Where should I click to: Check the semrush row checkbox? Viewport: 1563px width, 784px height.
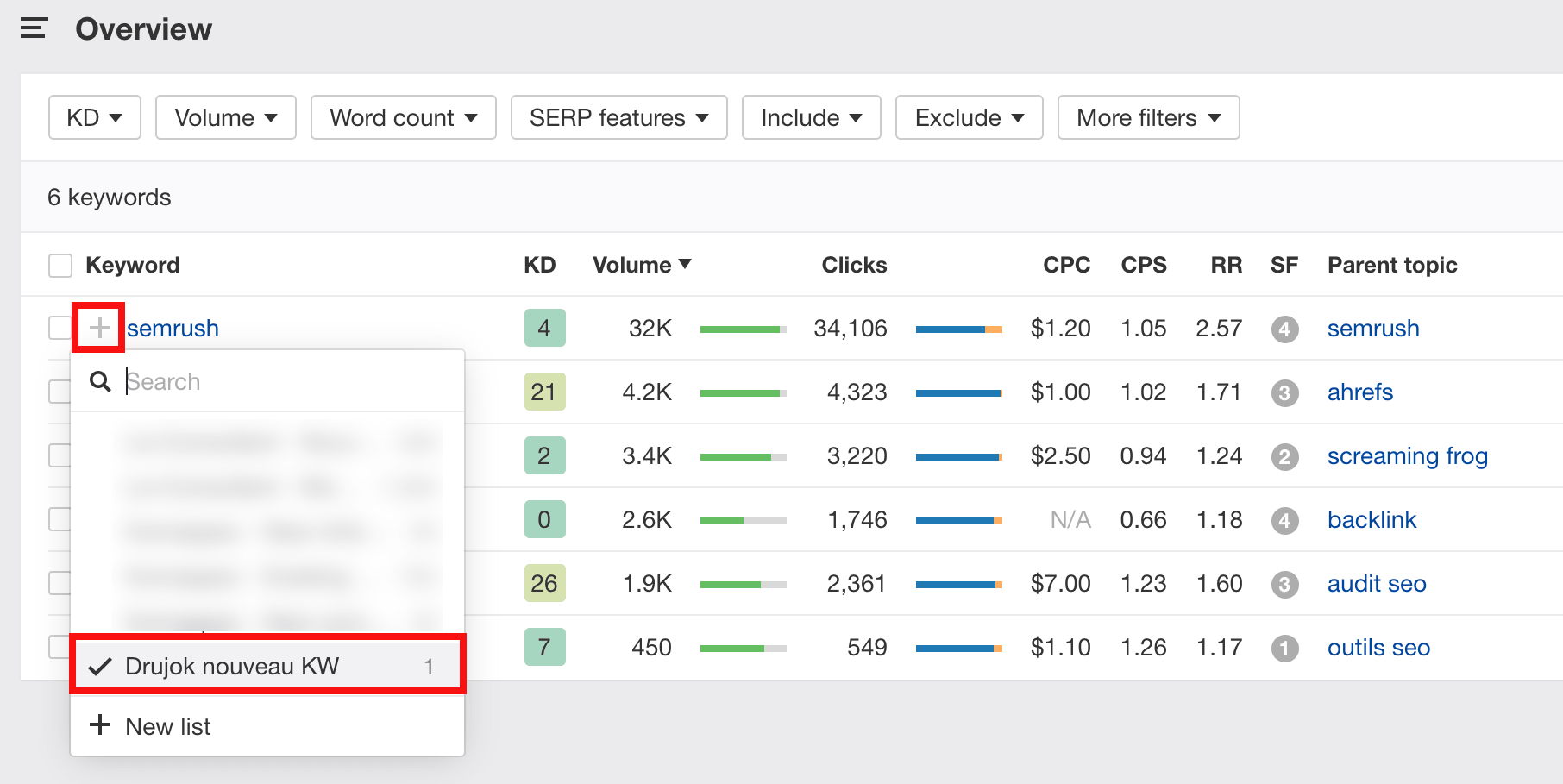[x=59, y=328]
